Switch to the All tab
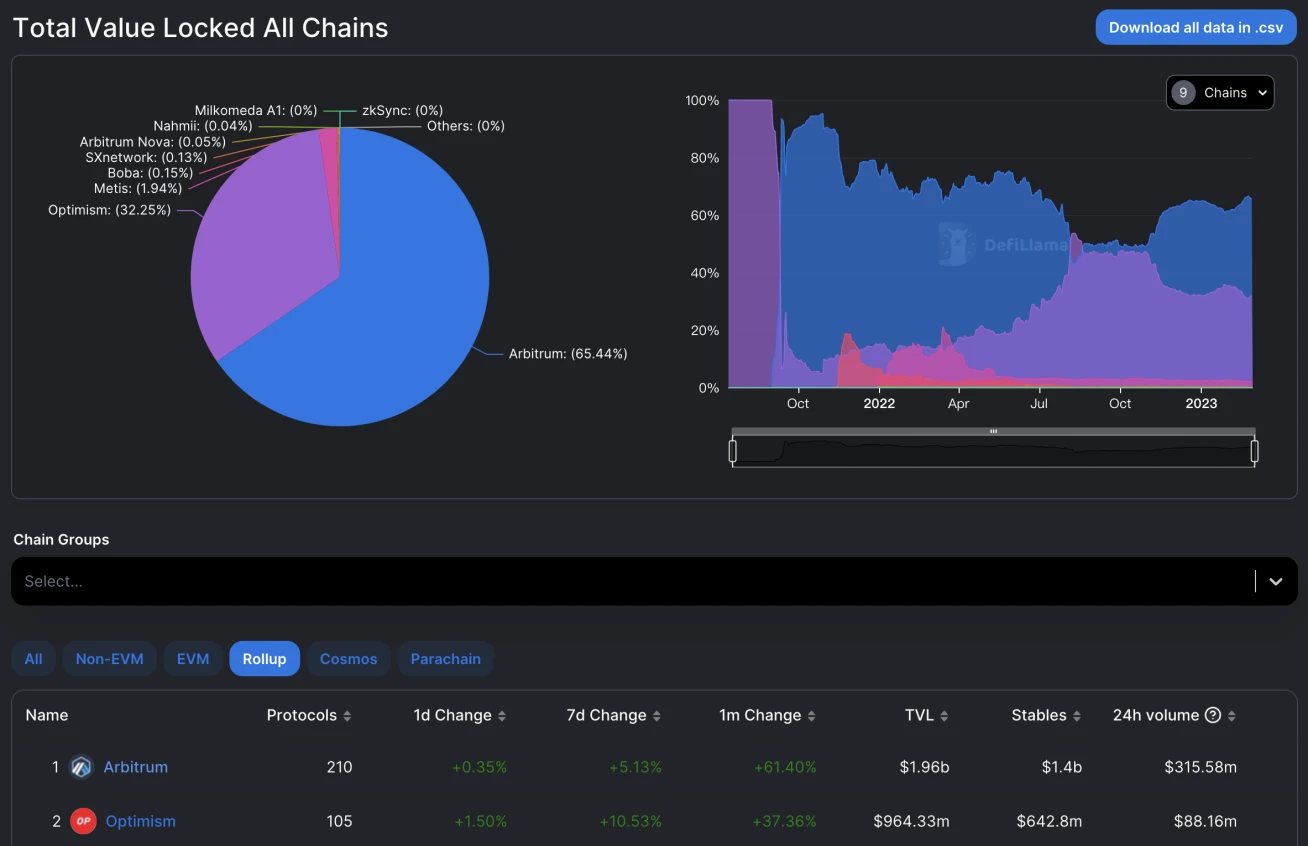1308x846 pixels. (33, 659)
